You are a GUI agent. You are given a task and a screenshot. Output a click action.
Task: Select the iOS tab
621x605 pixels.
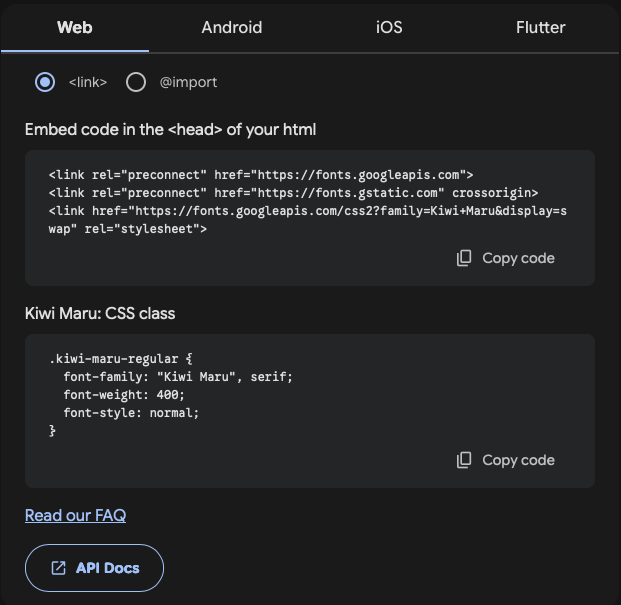click(x=389, y=27)
